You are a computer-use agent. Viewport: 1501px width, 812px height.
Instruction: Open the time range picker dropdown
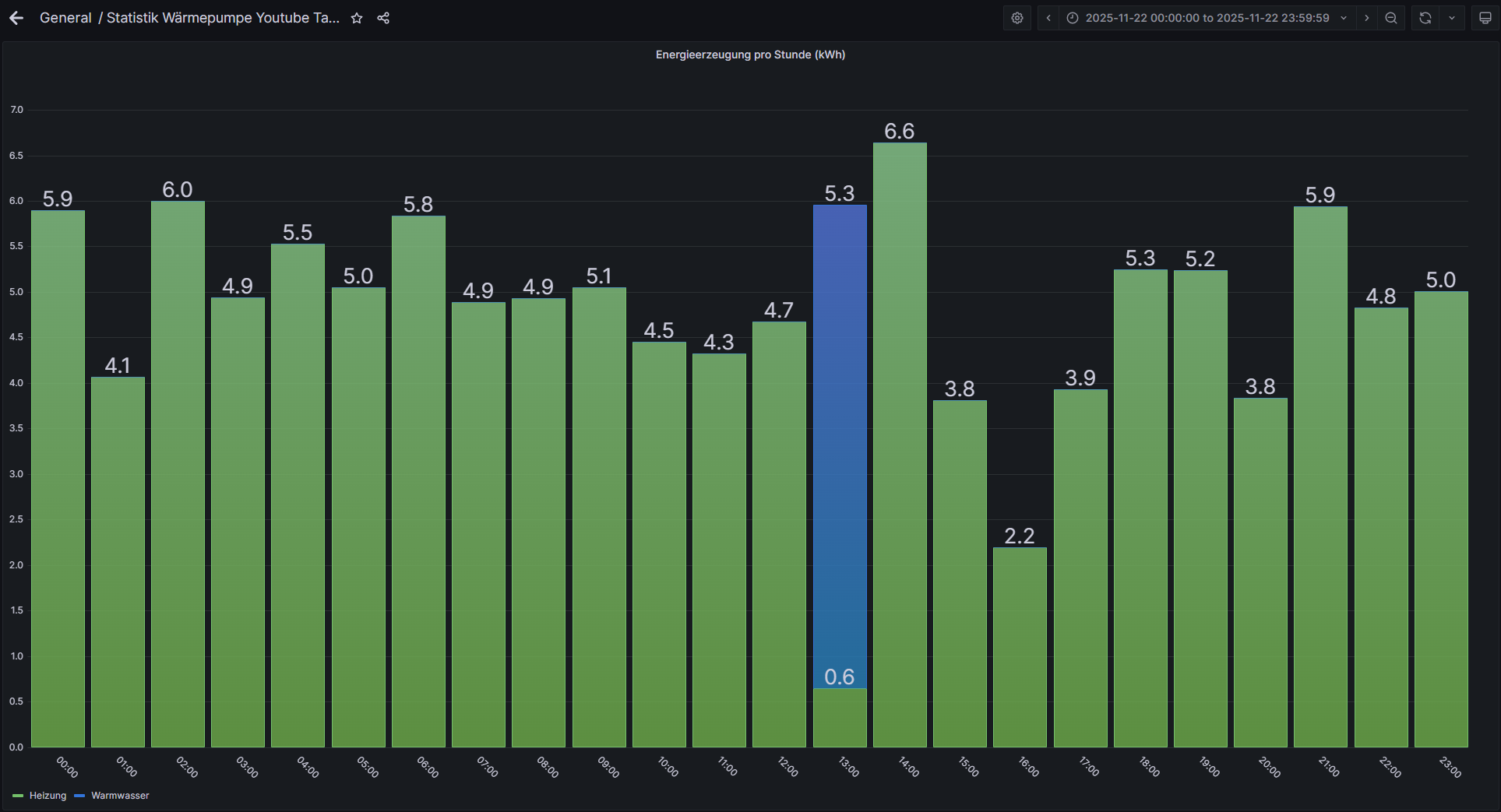[x=1207, y=18]
